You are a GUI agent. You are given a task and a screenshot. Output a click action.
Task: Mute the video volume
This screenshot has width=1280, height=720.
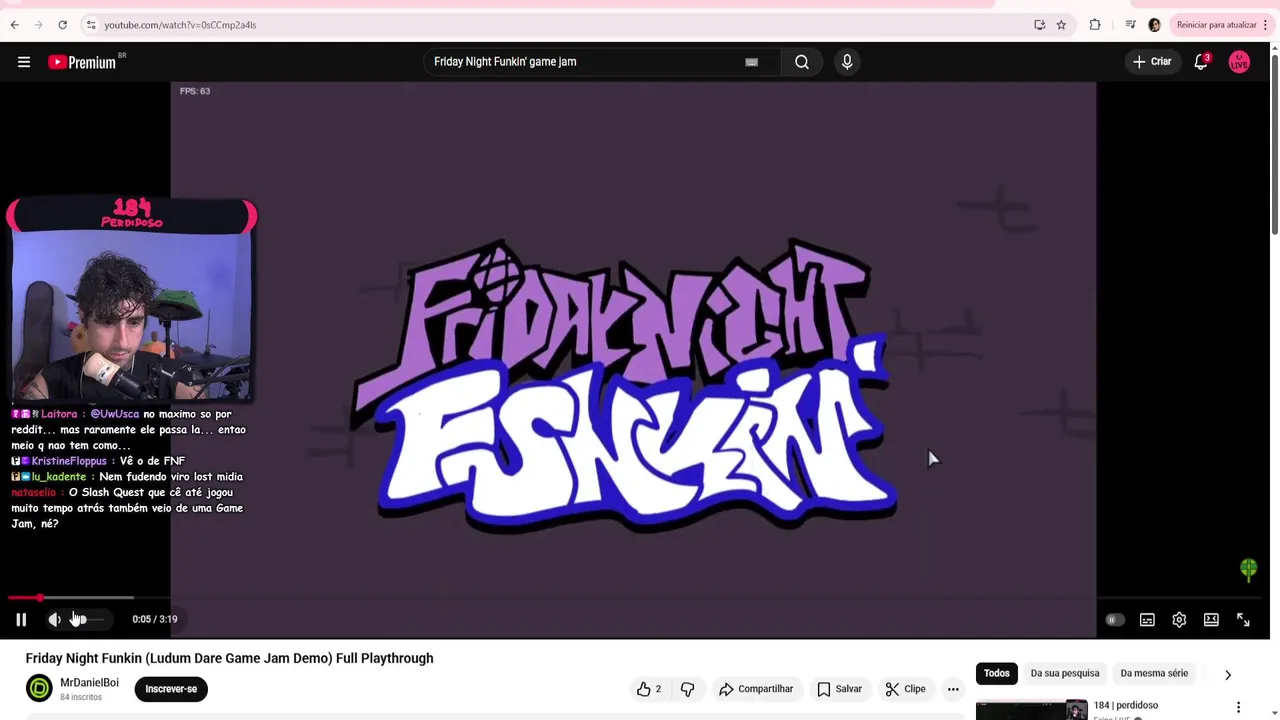point(55,619)
